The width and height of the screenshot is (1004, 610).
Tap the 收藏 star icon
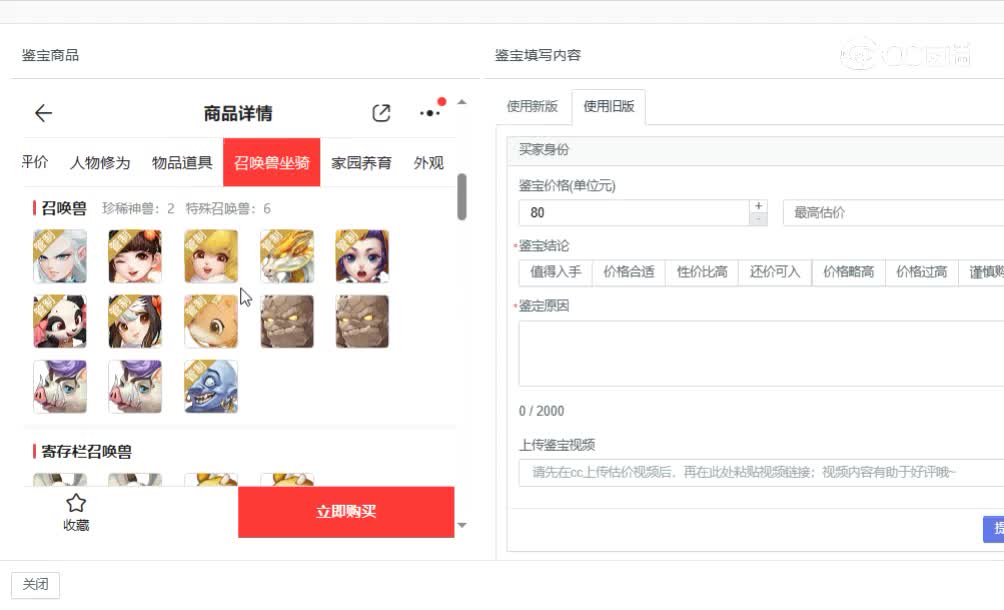(x=76, y=503)
